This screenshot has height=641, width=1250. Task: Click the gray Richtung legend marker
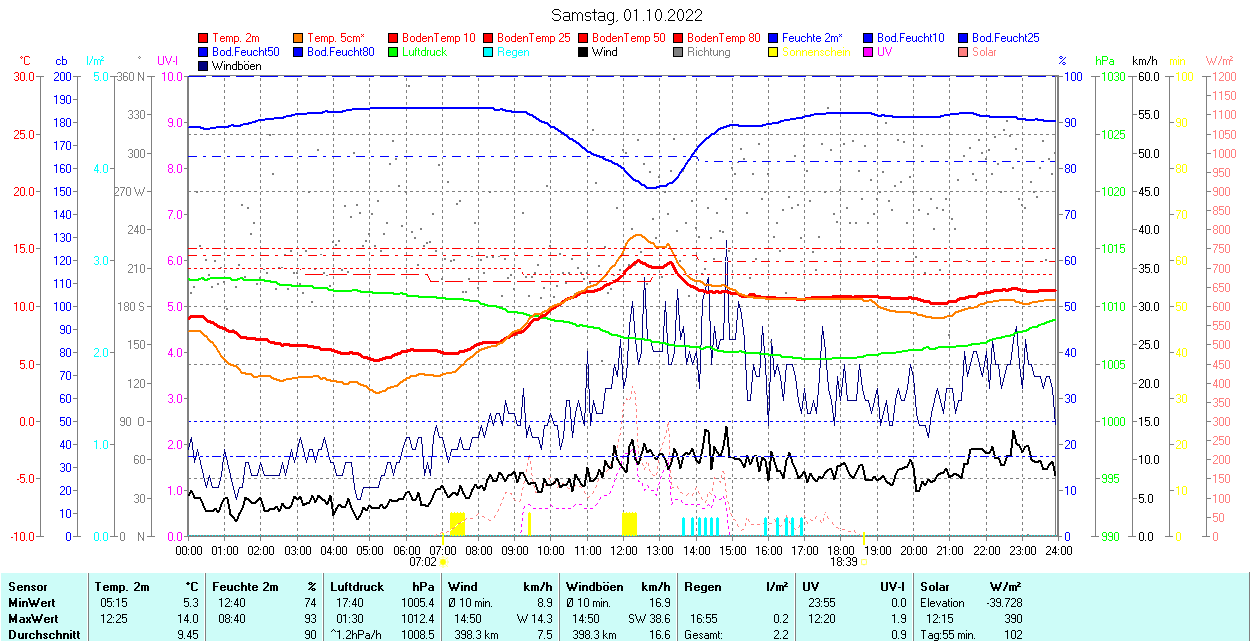click(x=678, y=52)
